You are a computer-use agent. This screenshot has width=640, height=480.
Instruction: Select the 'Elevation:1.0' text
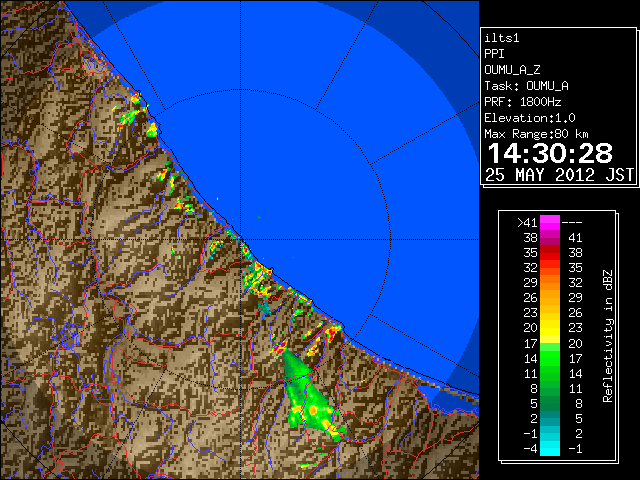(x=530, y=118)
